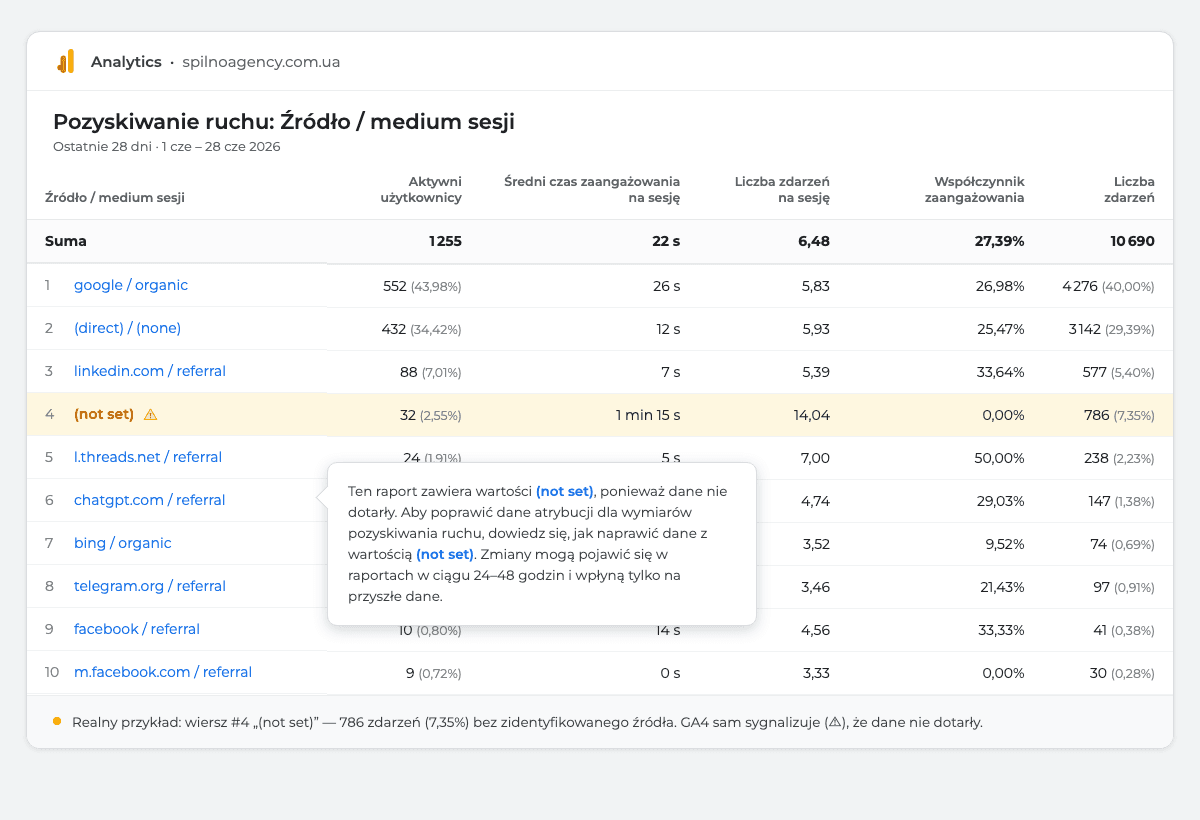
Task: Click the warning triangle next to (not set)
Action: (x=150, y=414)
